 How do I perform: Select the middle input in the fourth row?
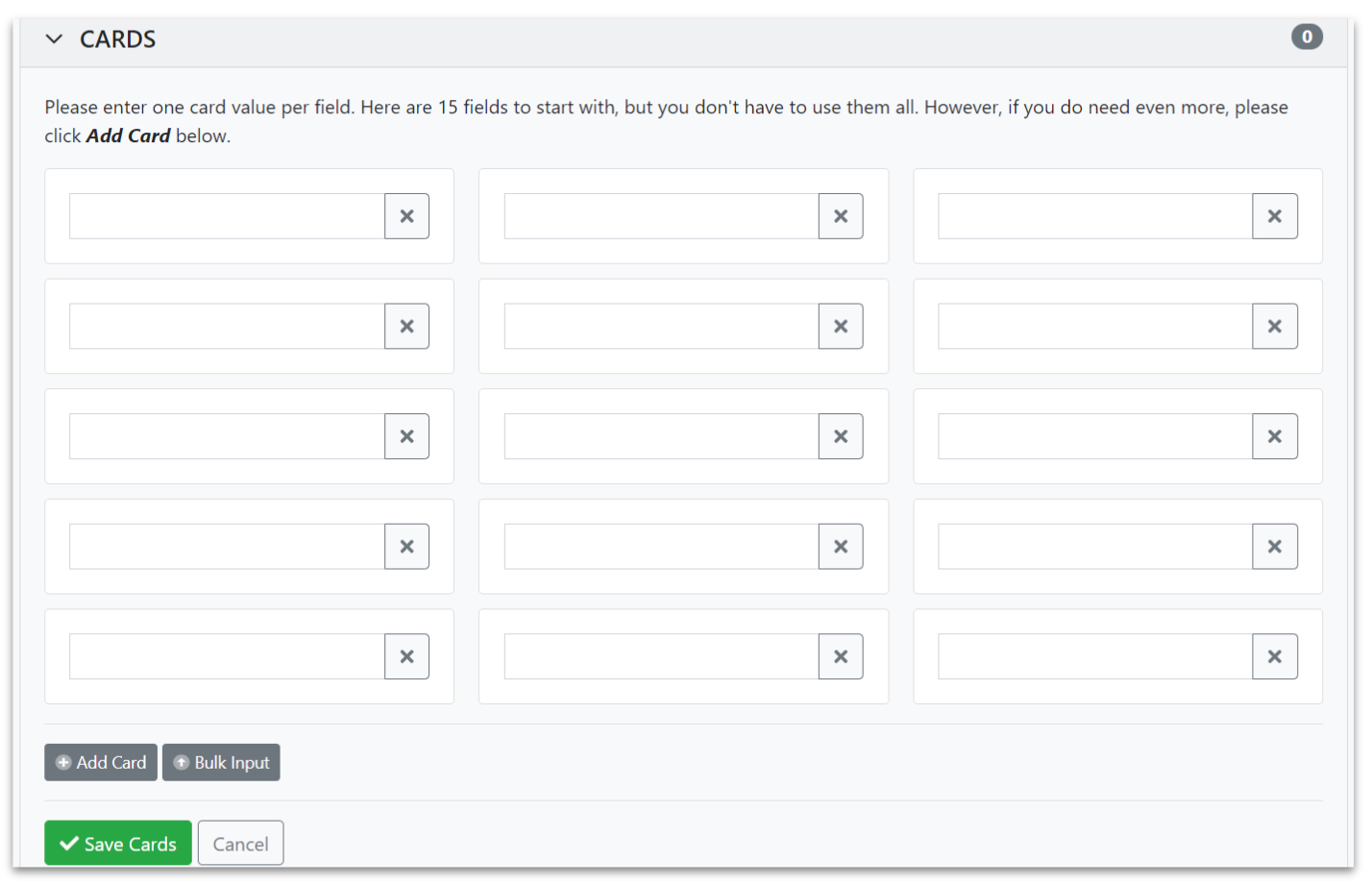[x=661, y=547]
